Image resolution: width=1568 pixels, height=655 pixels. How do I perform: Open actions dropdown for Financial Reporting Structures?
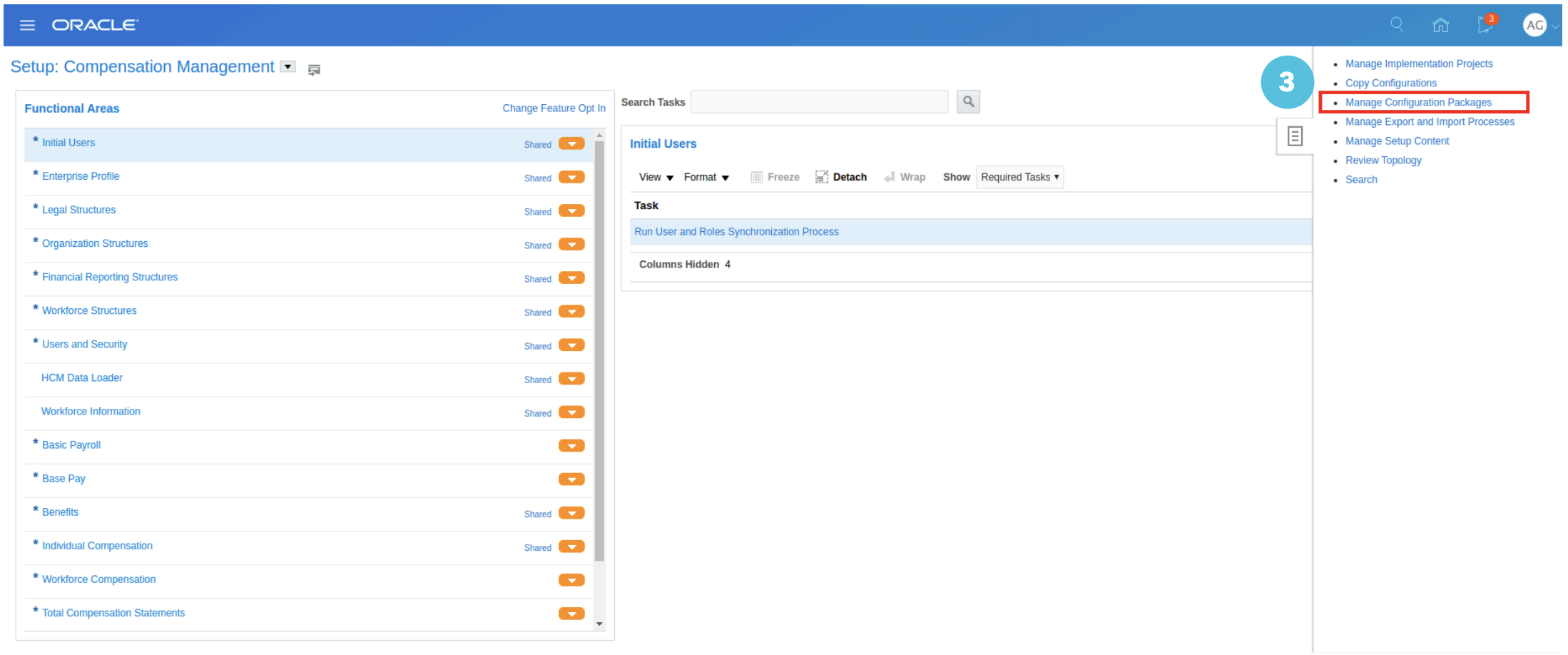(x=571, y=278)
